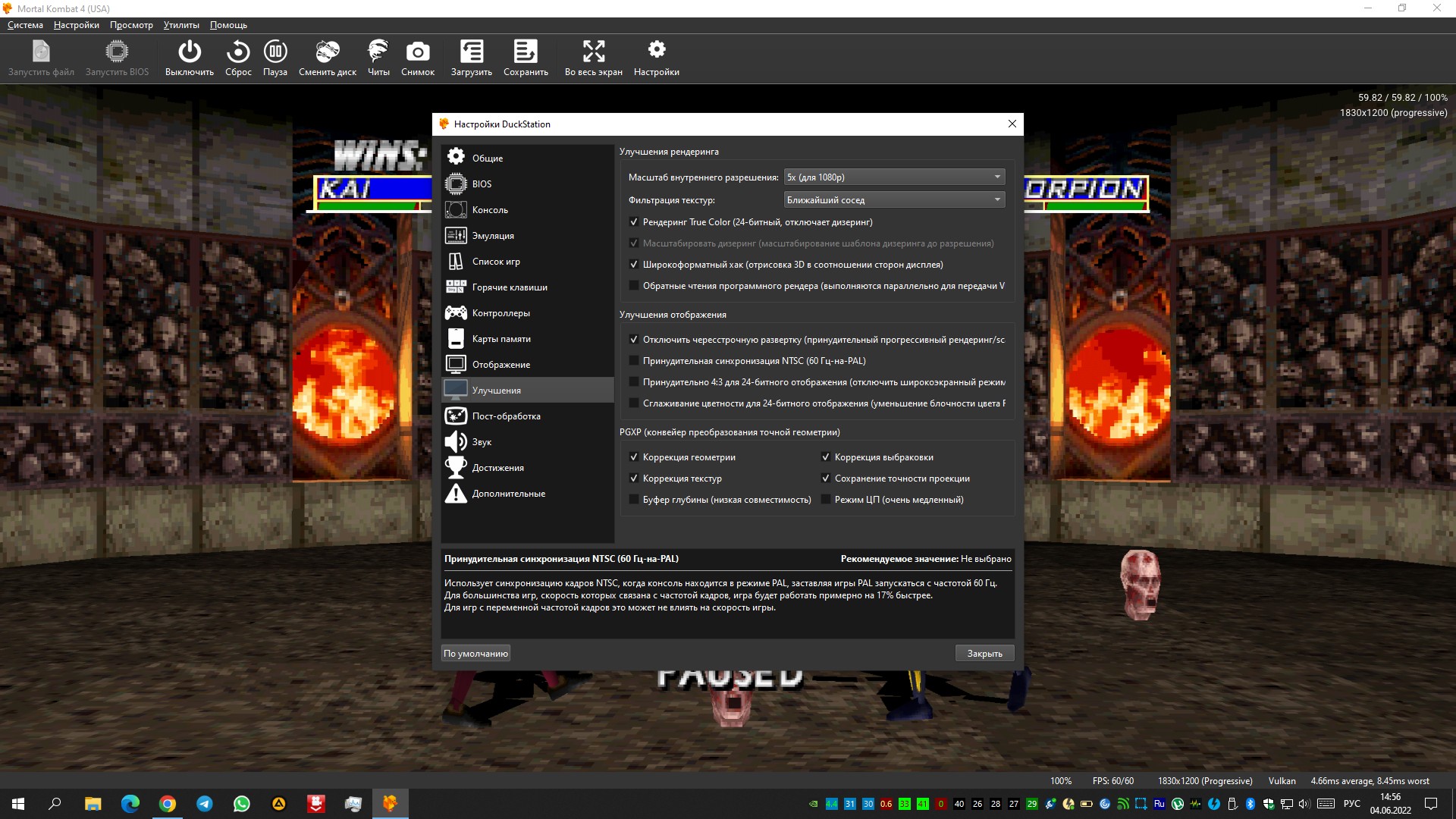Open the Настройки menu in menu bar
This screenshot has width=1456, height=819.
coord(77,25)
